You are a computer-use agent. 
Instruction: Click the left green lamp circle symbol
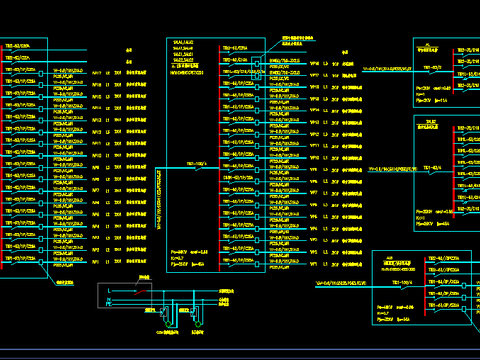[x=168, y=324]
